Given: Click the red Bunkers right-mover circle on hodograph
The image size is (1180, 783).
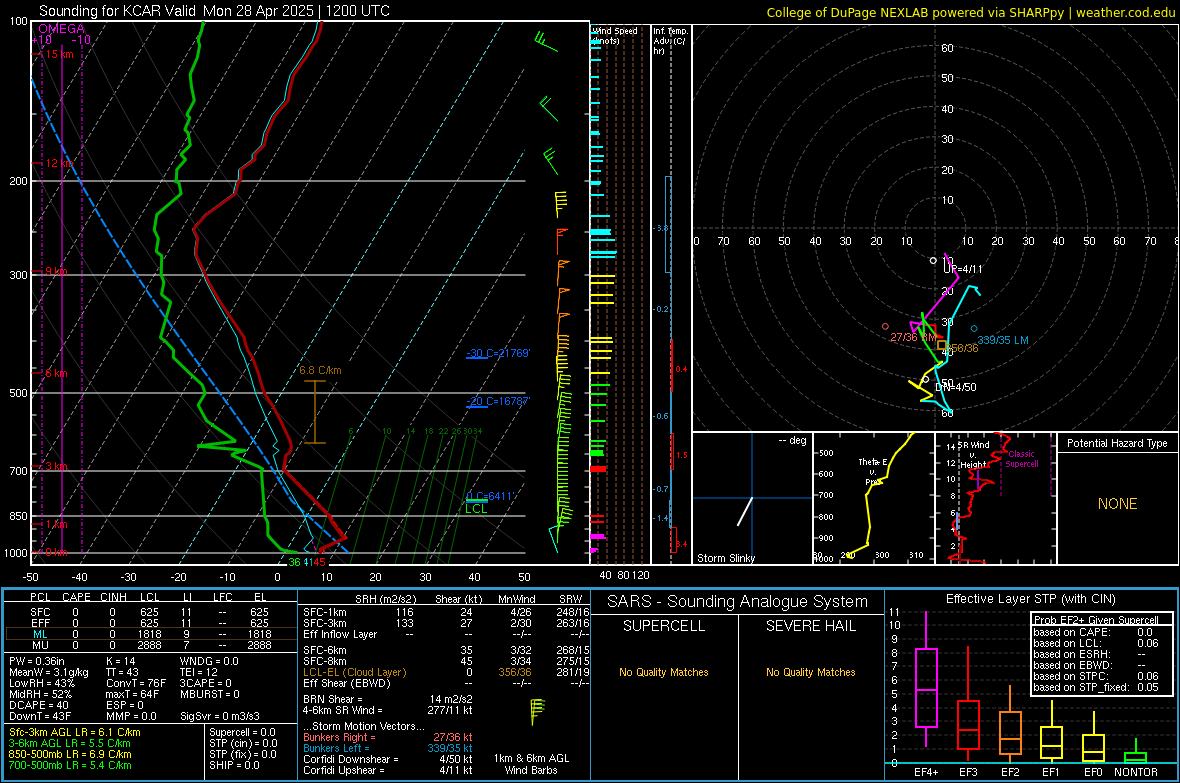Looking at the screenshot, I should [x=885, y=327].
